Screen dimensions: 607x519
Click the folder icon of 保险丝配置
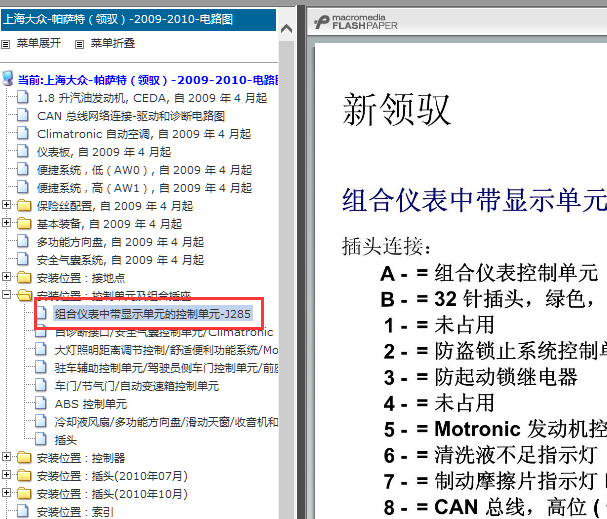point(24,205)
